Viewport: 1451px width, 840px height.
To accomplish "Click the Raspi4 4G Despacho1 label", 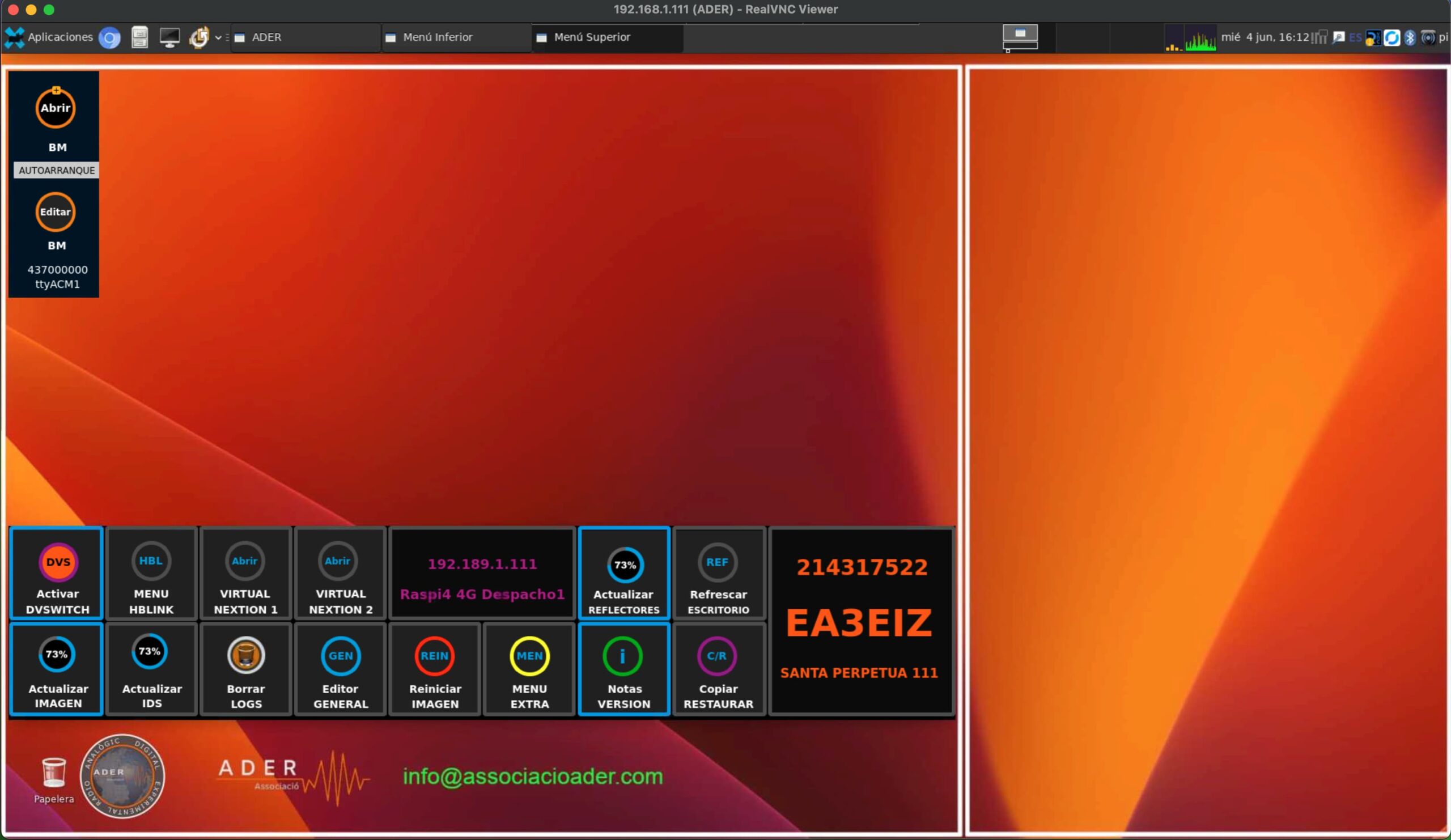I will tap(482, 594).
